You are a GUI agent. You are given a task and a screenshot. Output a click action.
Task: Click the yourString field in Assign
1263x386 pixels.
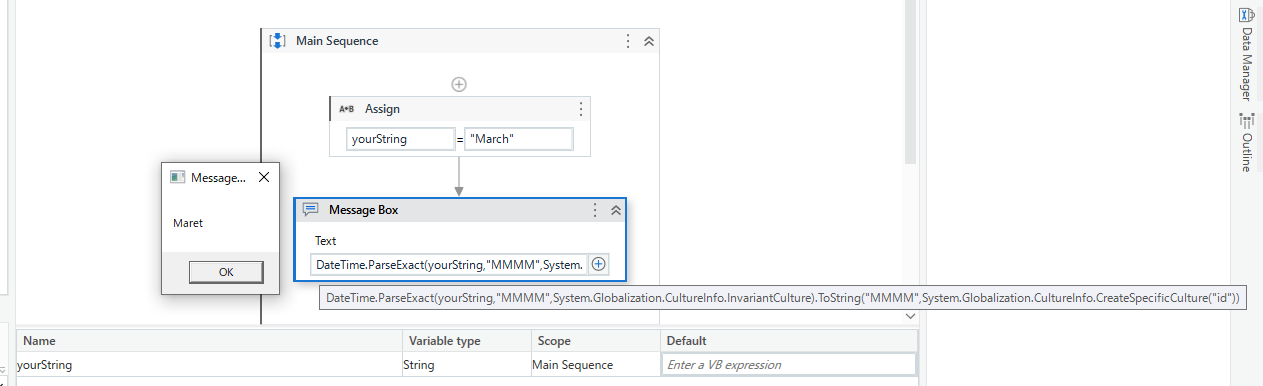(400, 139)
